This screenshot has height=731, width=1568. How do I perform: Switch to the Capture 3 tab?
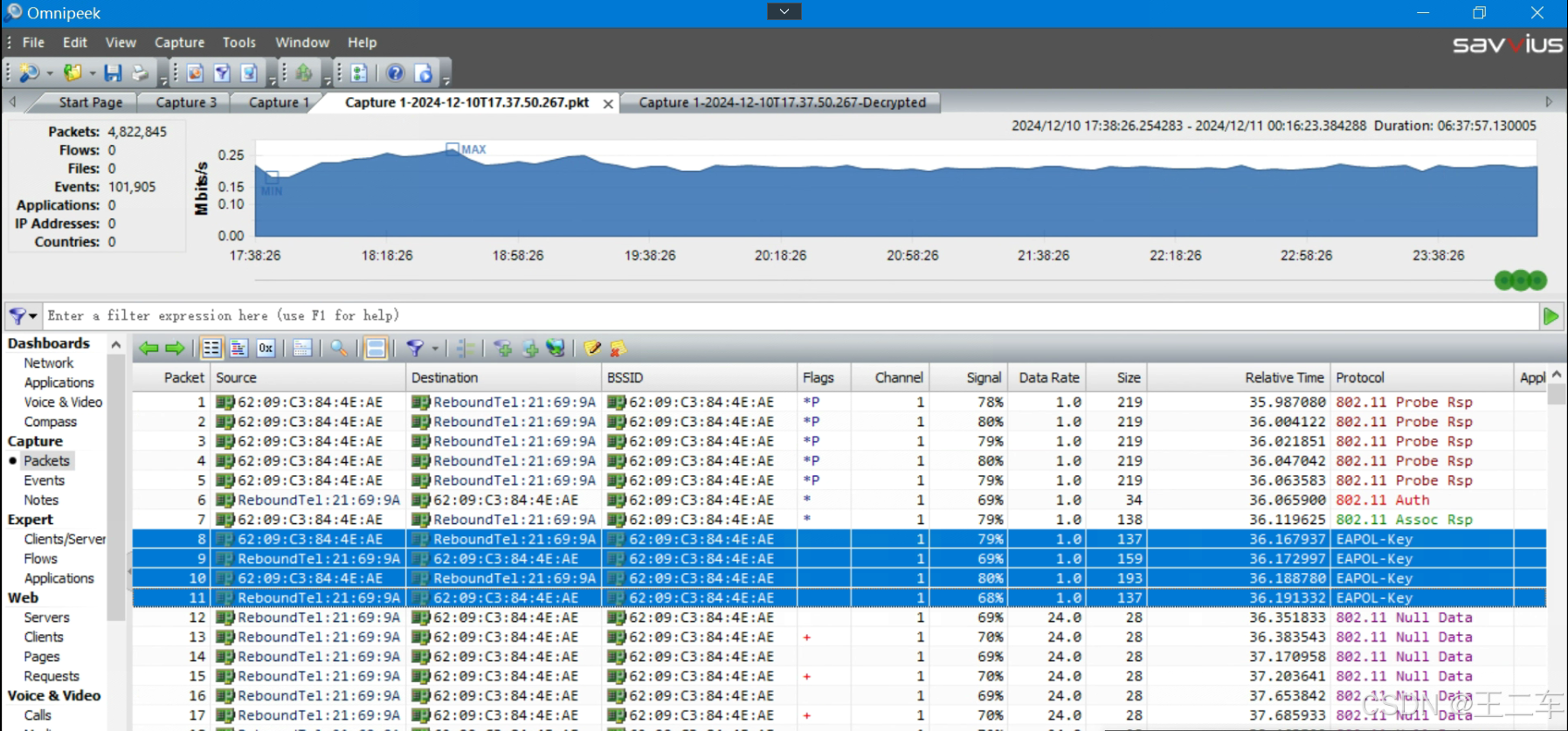pyautogui.click(x=185, y=102)
